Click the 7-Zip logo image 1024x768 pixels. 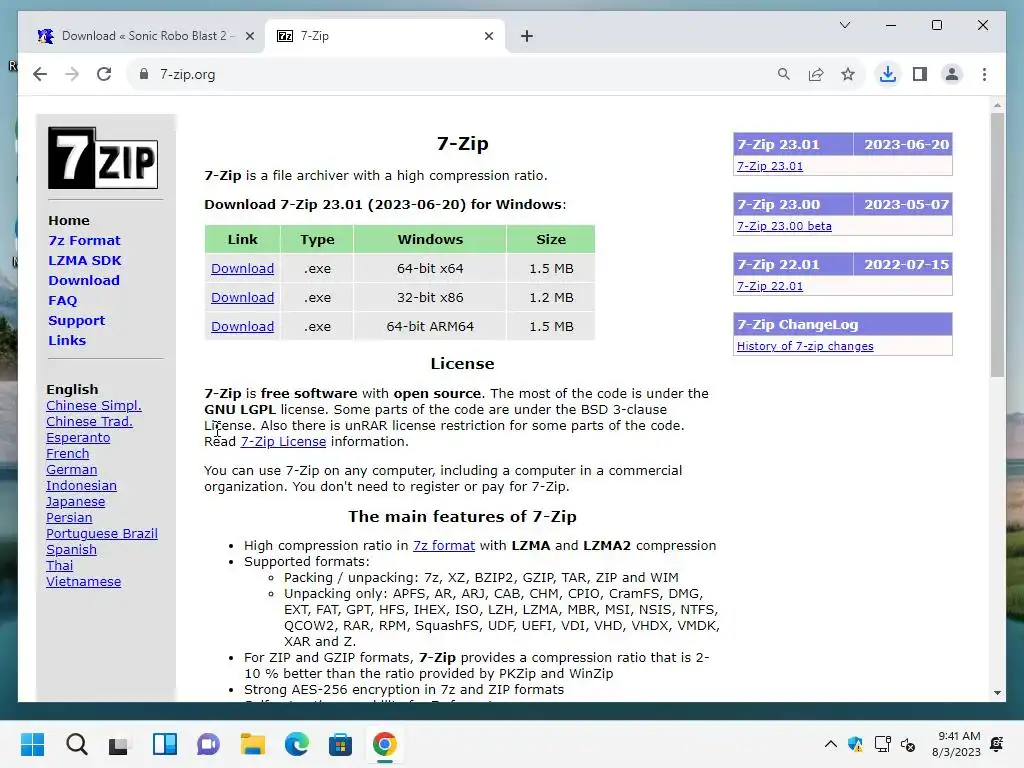coord(103,158)
